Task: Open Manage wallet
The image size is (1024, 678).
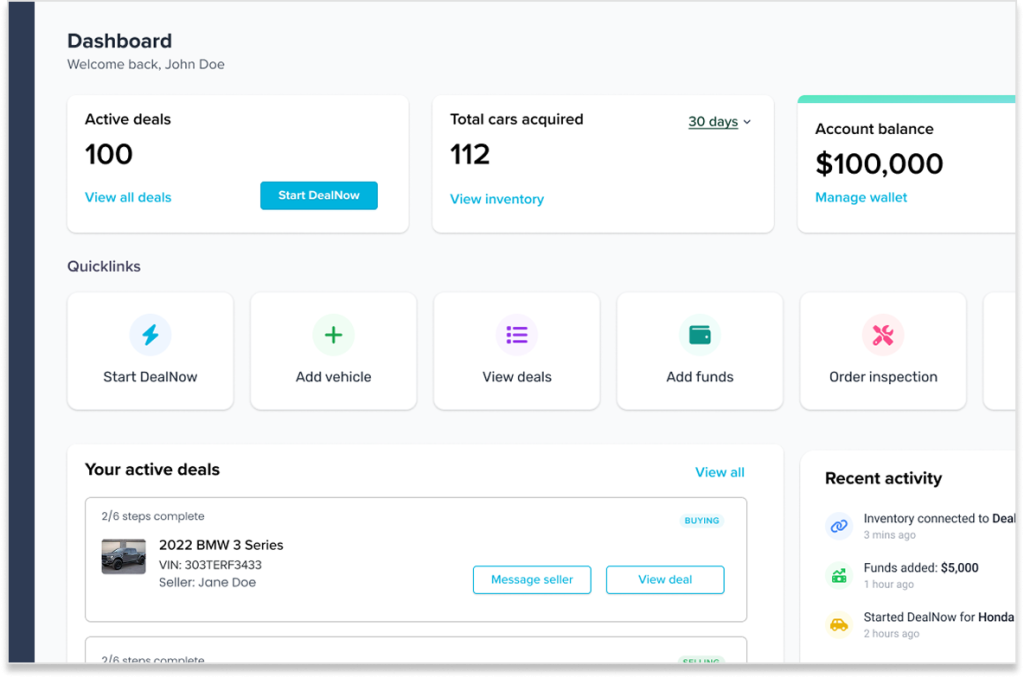Action: [x=861, y=197]
